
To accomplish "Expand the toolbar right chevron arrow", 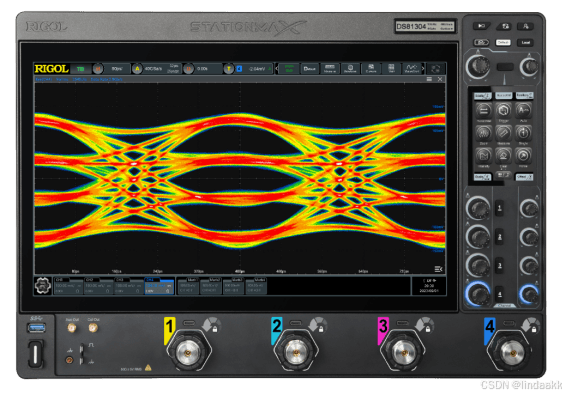I will pos(423,69).
